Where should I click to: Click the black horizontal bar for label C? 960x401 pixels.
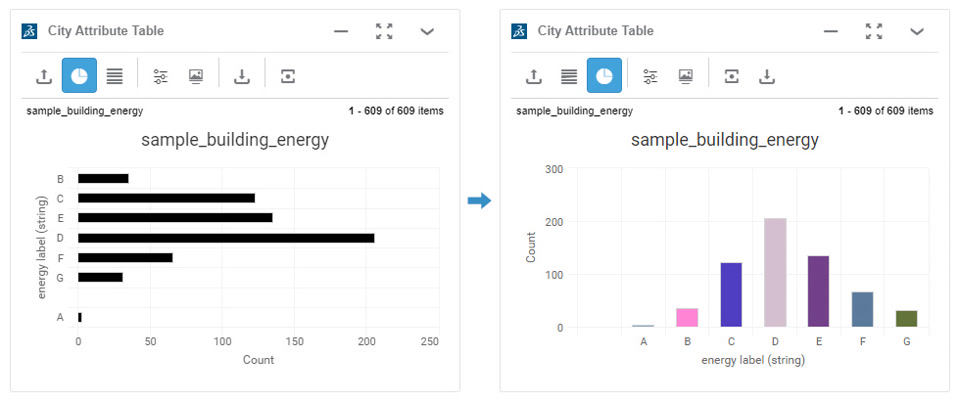tap(166, 198)
